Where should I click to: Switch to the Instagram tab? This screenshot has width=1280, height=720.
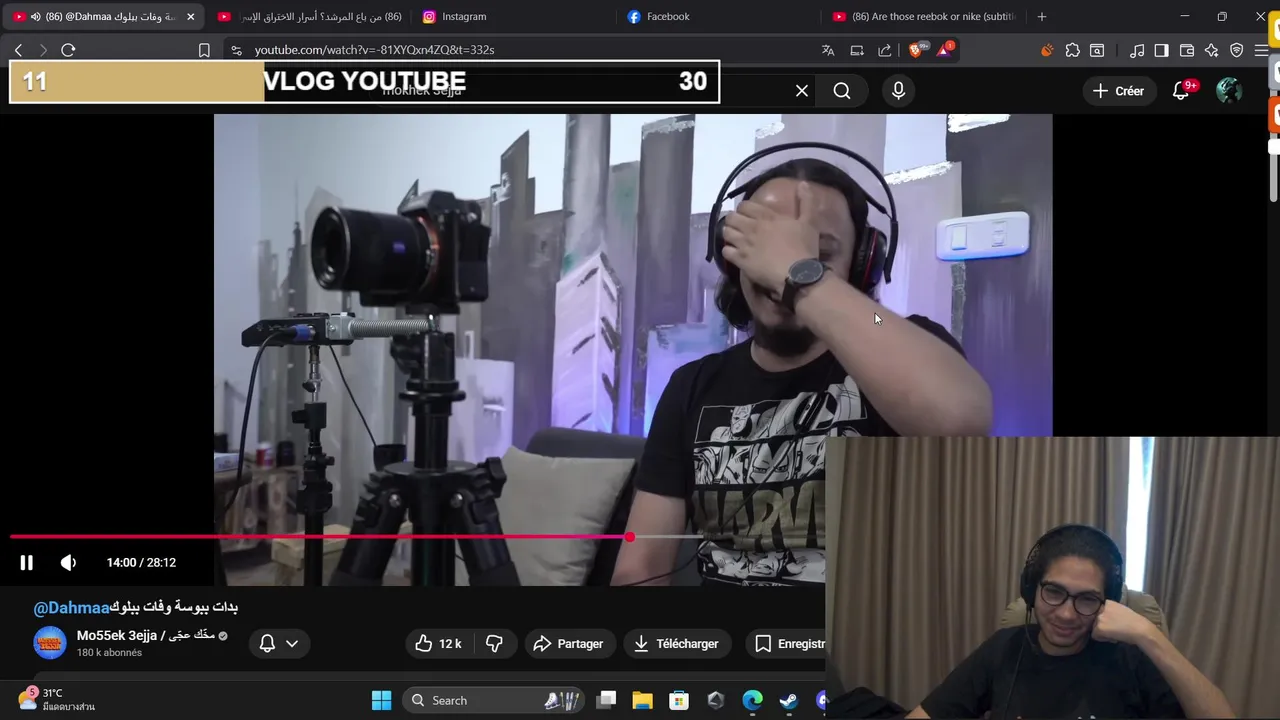tap(464, 17)
